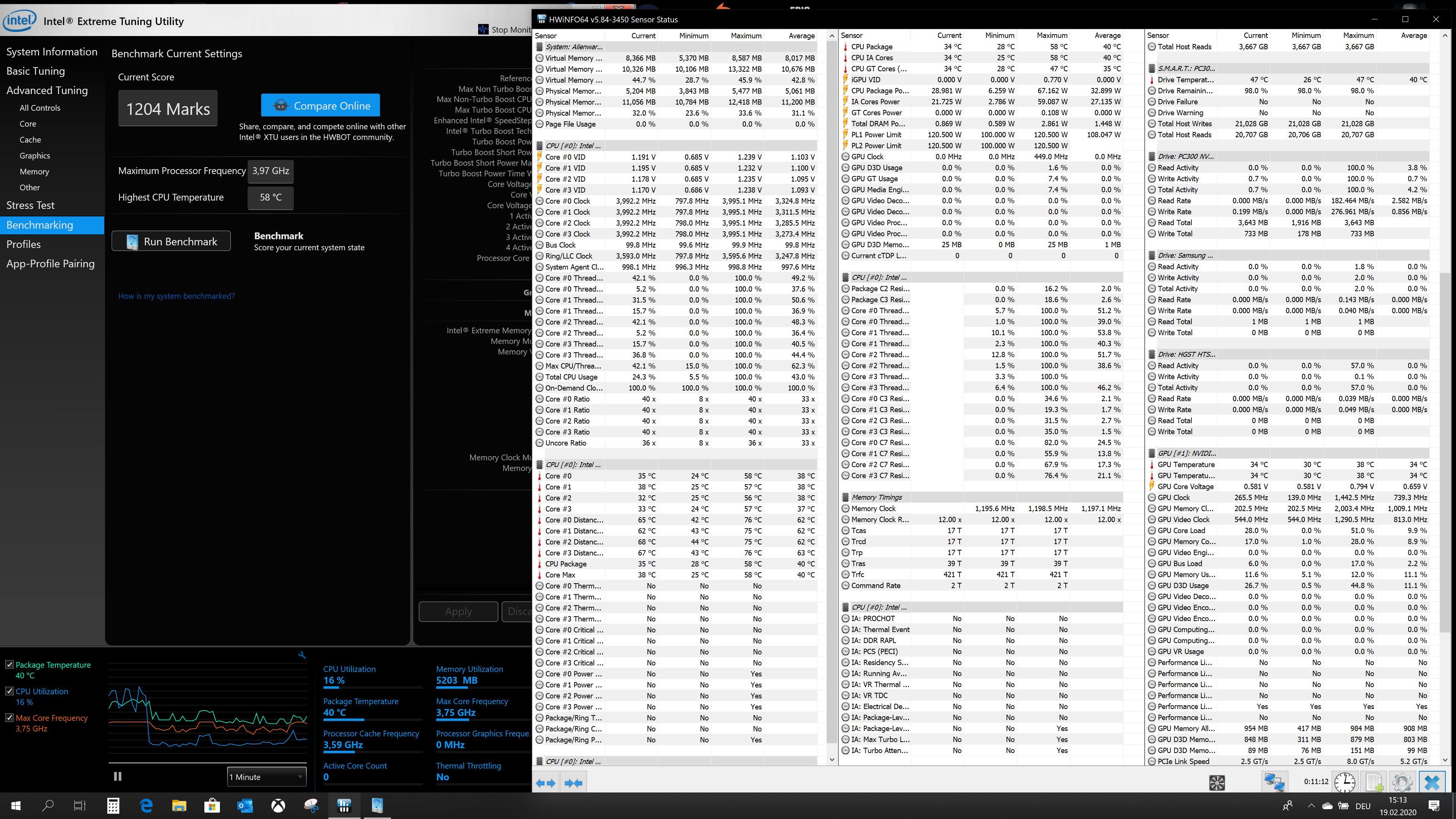
Task: Expand HWiNFO sensor columns with arrows icon
Action: pos(546,783)
